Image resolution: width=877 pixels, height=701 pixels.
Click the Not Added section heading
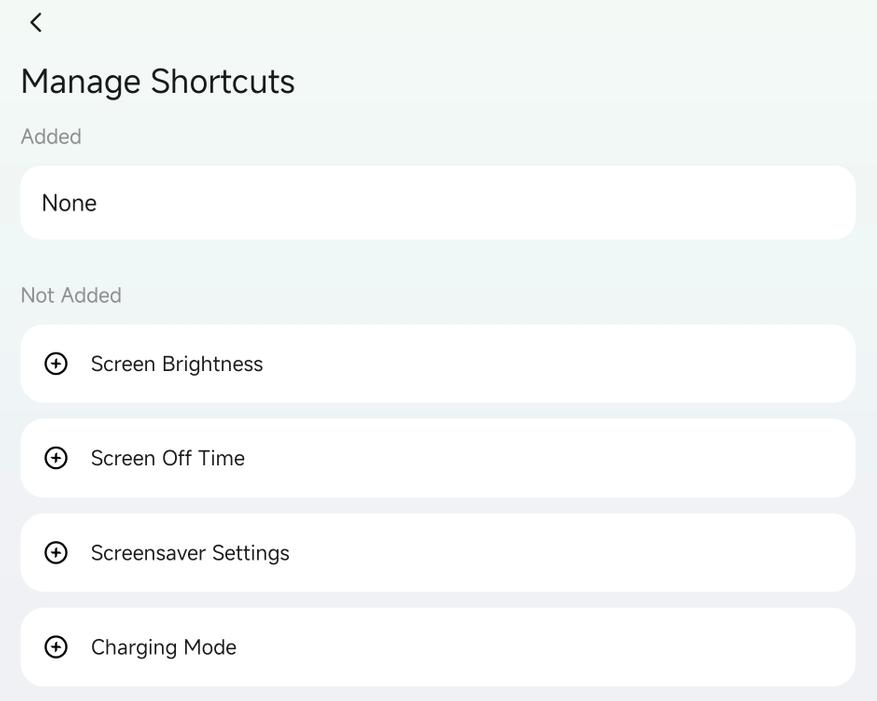click(x=71, y=295)
